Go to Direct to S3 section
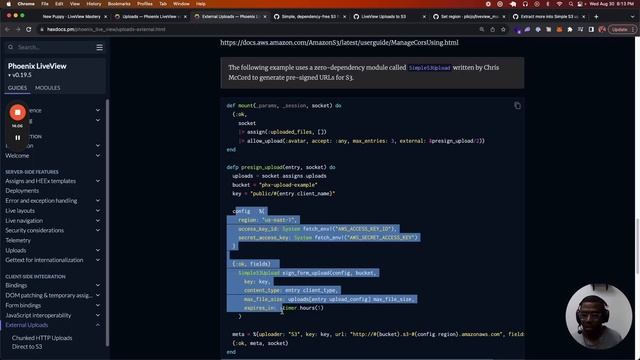640x360 pixels. point(27,347)
